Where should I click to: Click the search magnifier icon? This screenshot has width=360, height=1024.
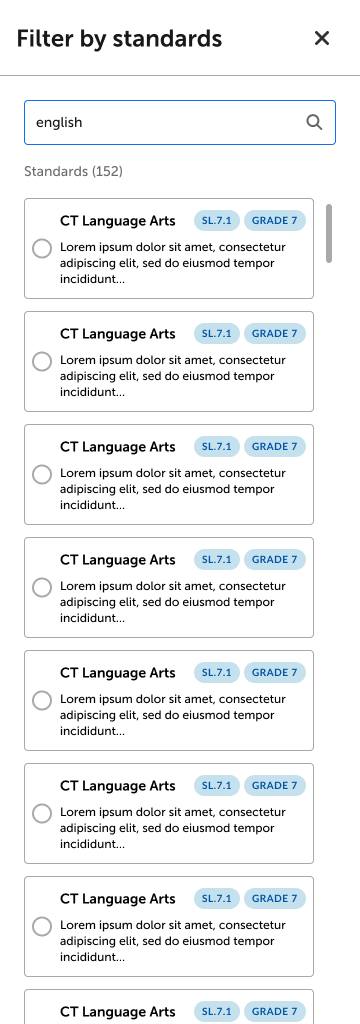pyautogui.click(x=314, y=122)
